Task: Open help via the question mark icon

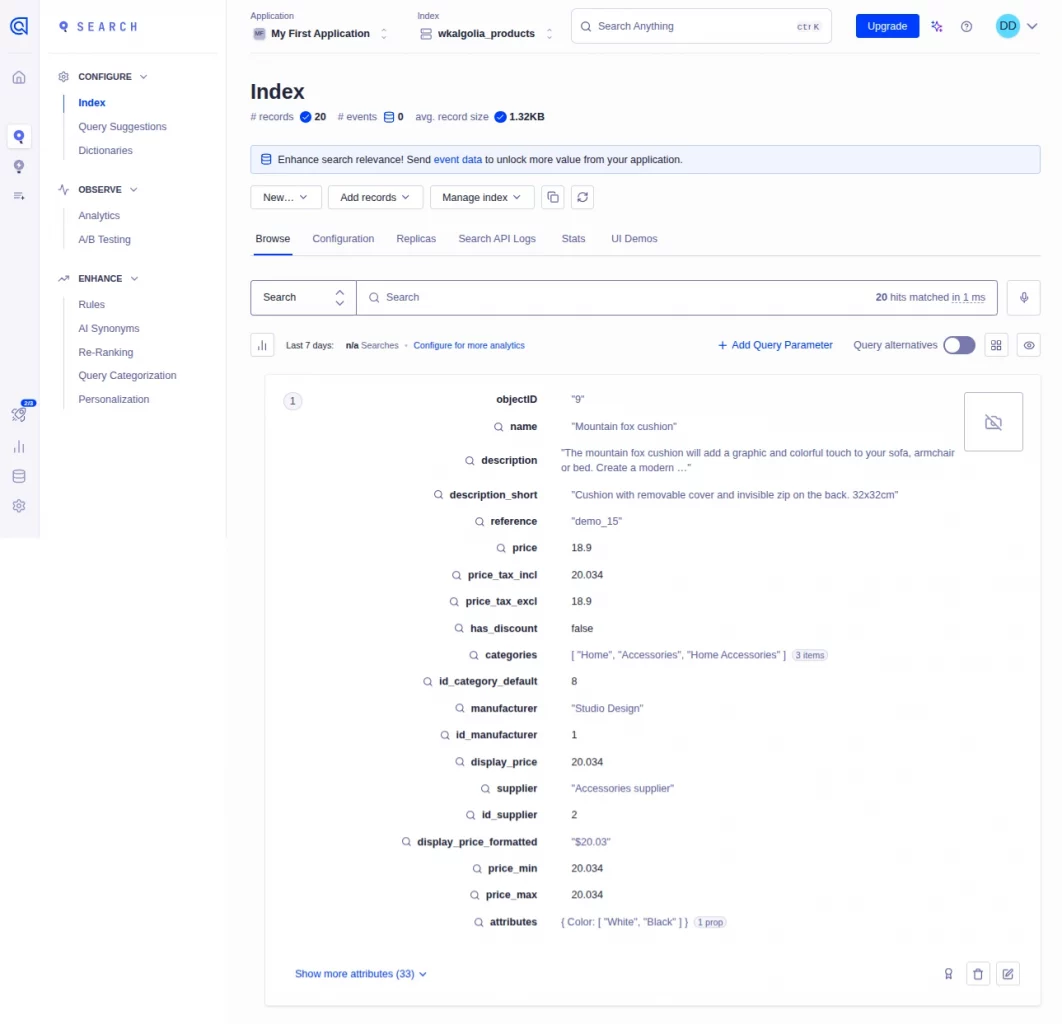Action: pyautogui.click(x=966, y=26)
